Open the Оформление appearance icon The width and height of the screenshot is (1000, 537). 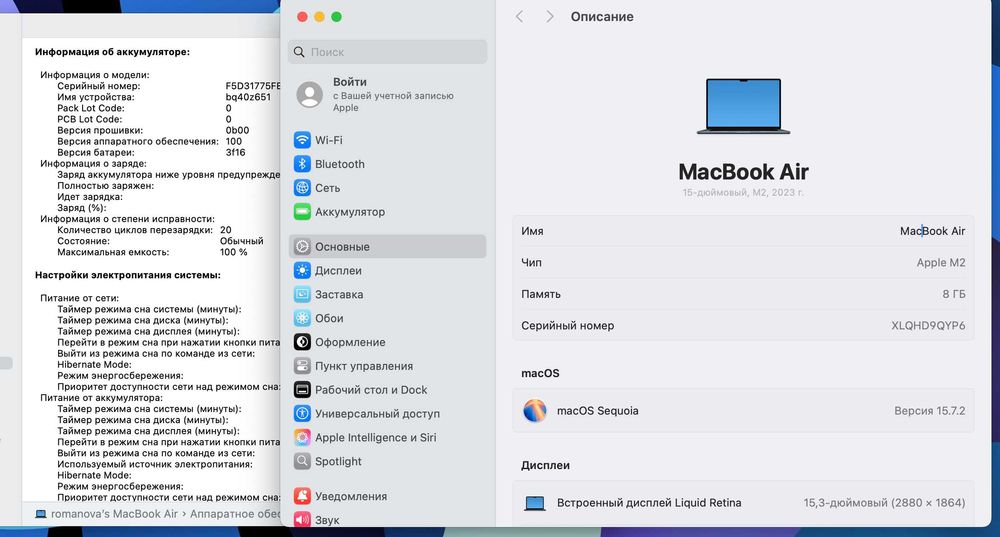click(x=302, y=342)
